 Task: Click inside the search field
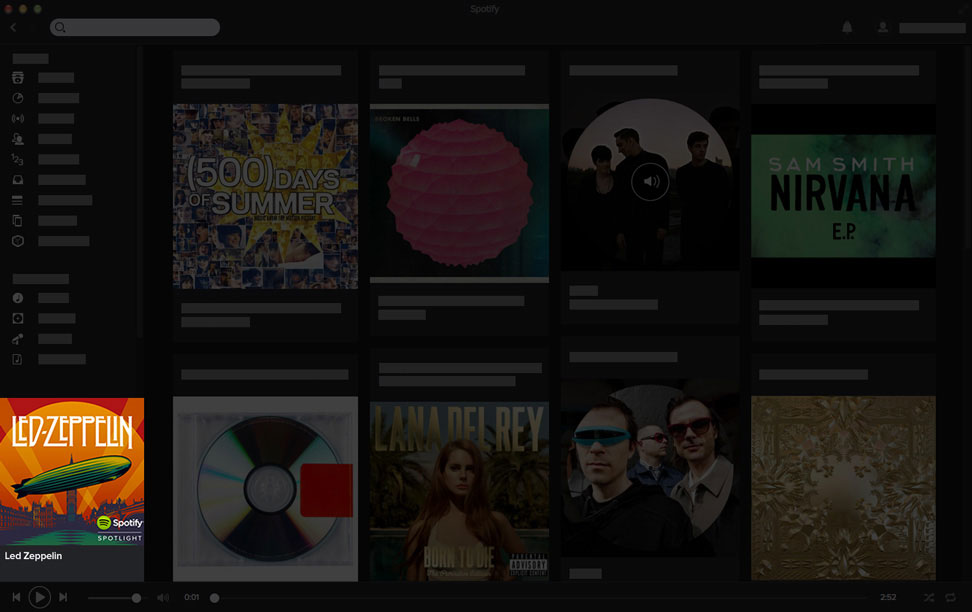(x=135, y=27)
